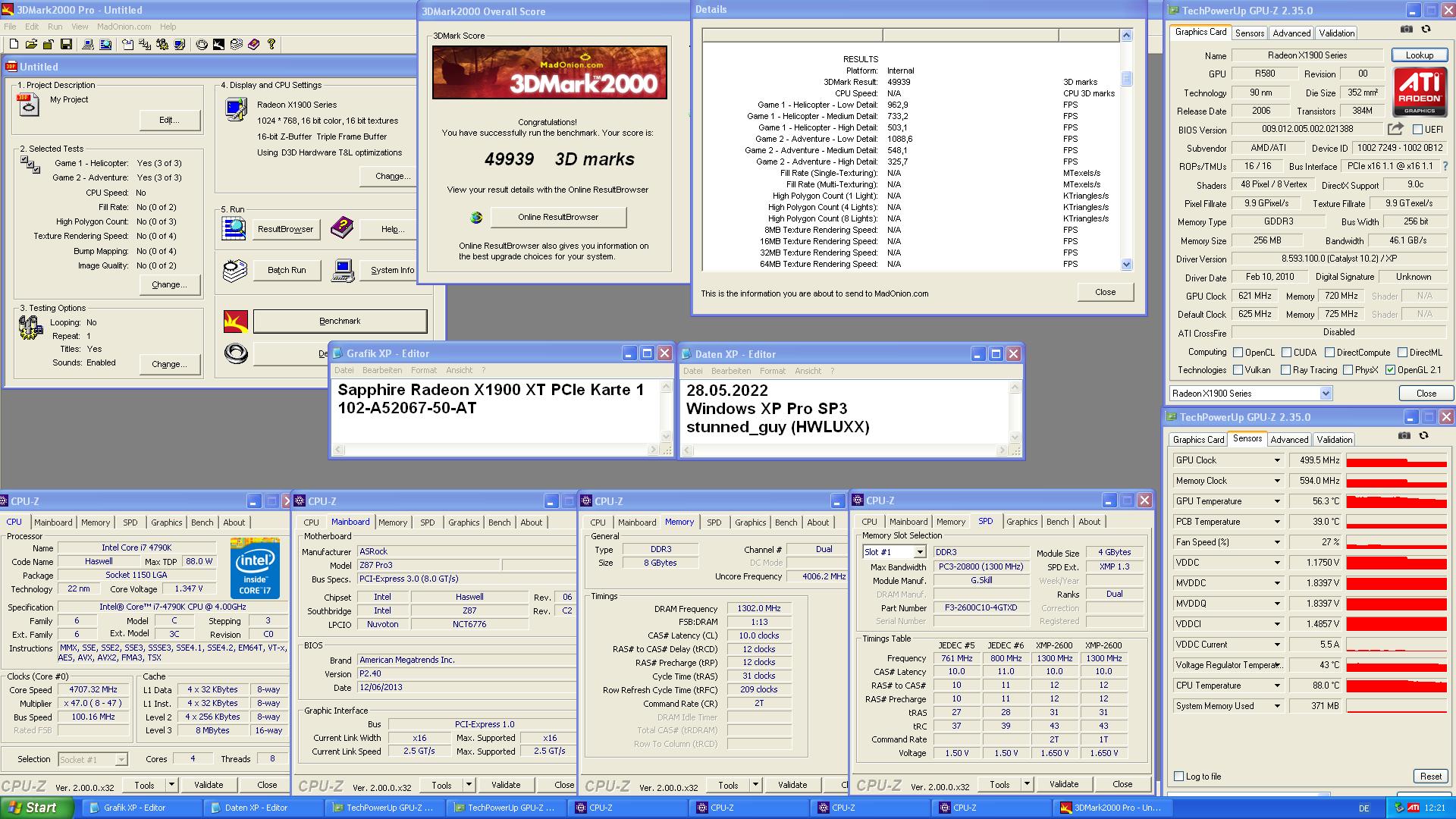Screen dimensions: 1456x819
Task: Click refresh icon in Sensors GPU-Z window
Action: [1423, 435]
